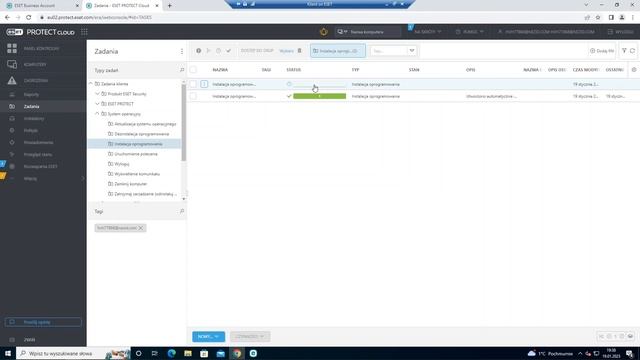Image resolution: width=640 pixels, height=360 pixels.
Task: Sort by the STATUS column header
Action: click(x=293, y=70)
